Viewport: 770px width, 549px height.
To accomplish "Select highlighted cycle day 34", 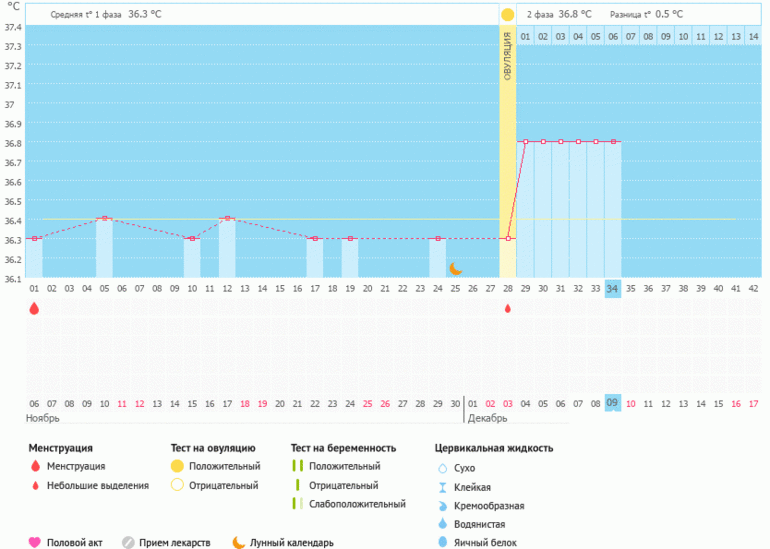I will coord(613,289).
